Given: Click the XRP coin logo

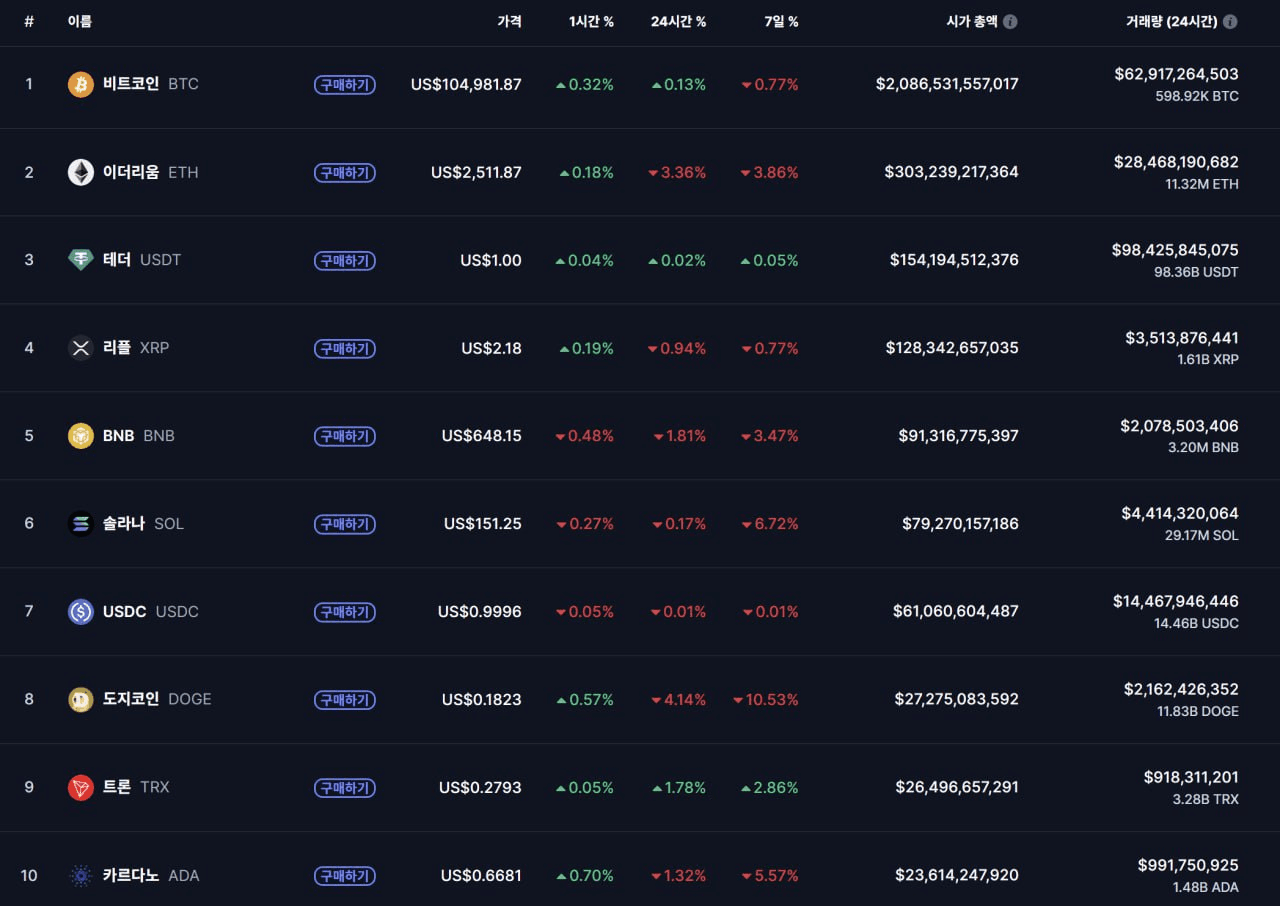Looking at the screenshot, I should 81,348.
